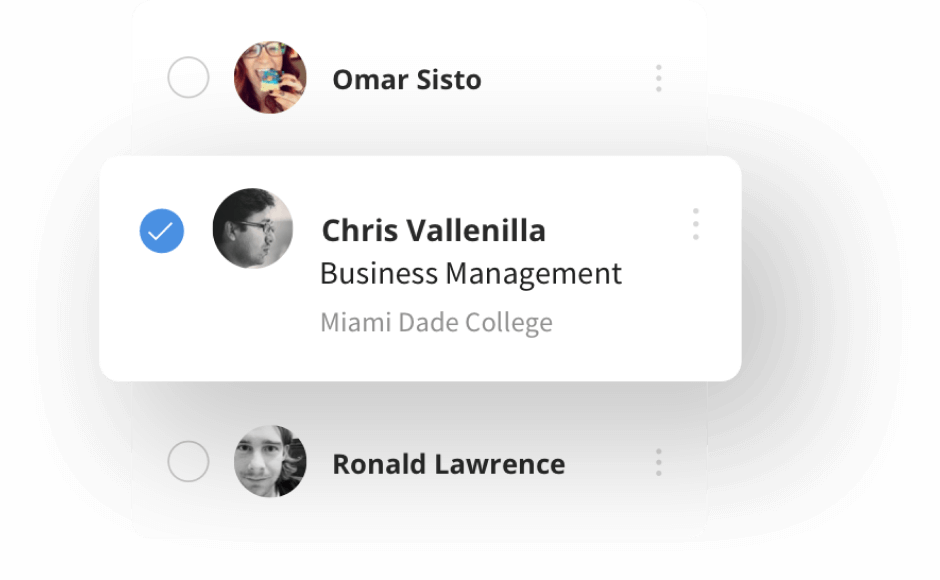Click the empty circle left of Ronald's photo
The width and height of the screenshot is (940, 580).
click(188, 462)
